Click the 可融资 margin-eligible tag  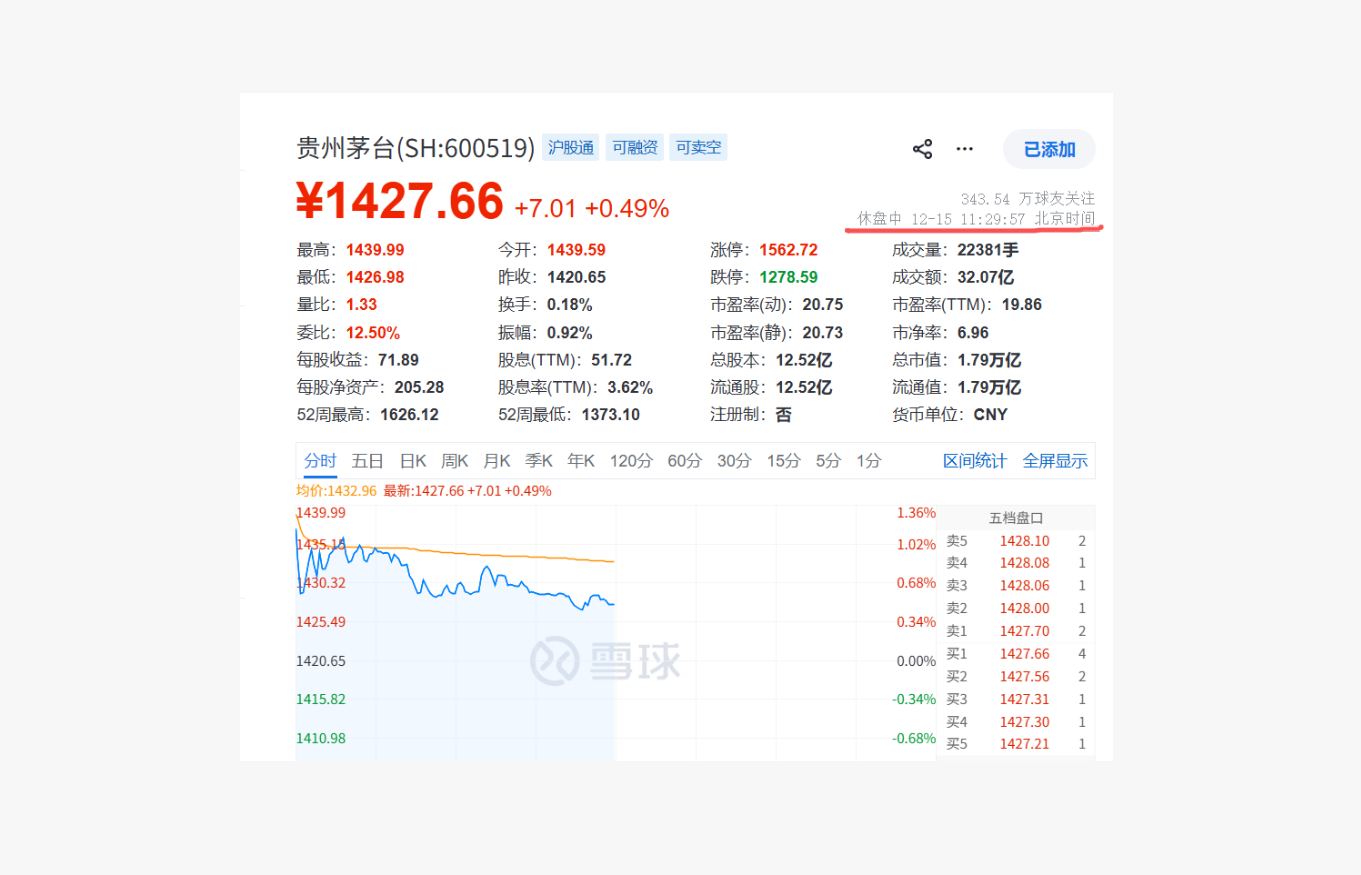(634, 147)
